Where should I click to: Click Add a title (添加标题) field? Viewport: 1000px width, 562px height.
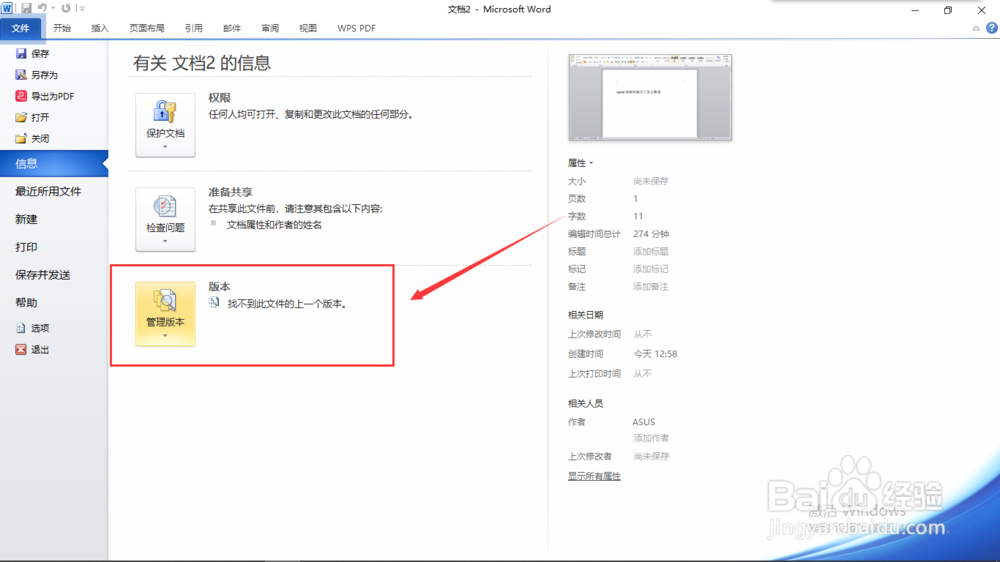651,251
